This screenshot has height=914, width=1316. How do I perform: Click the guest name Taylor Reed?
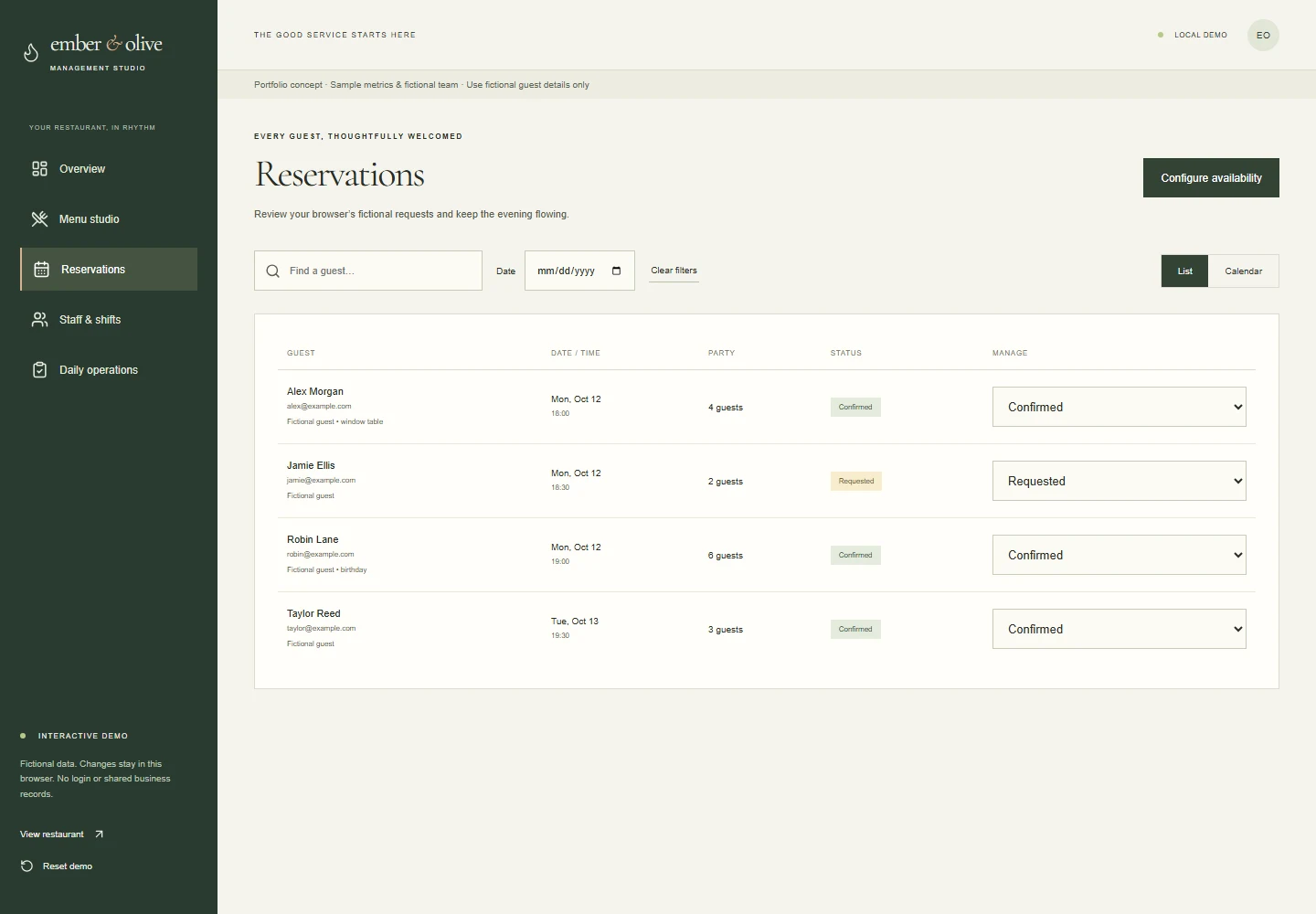[313, 613]
